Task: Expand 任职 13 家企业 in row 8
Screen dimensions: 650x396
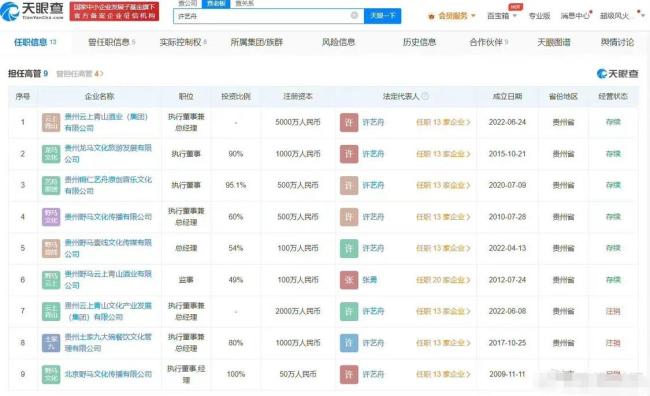Action: tap(443, 343)
